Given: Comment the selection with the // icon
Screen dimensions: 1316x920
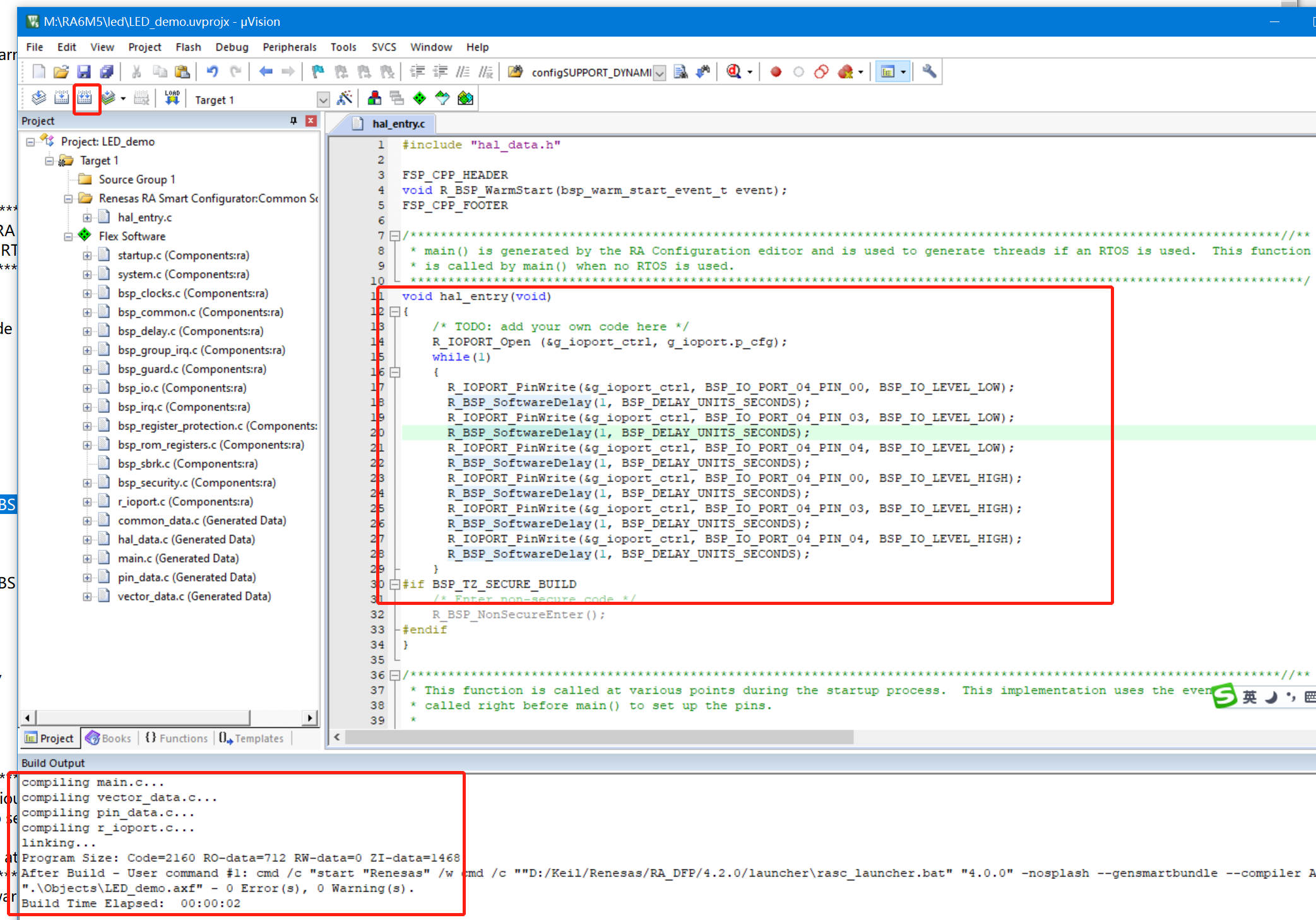Looking at the screenshot, I should (463, 72).
